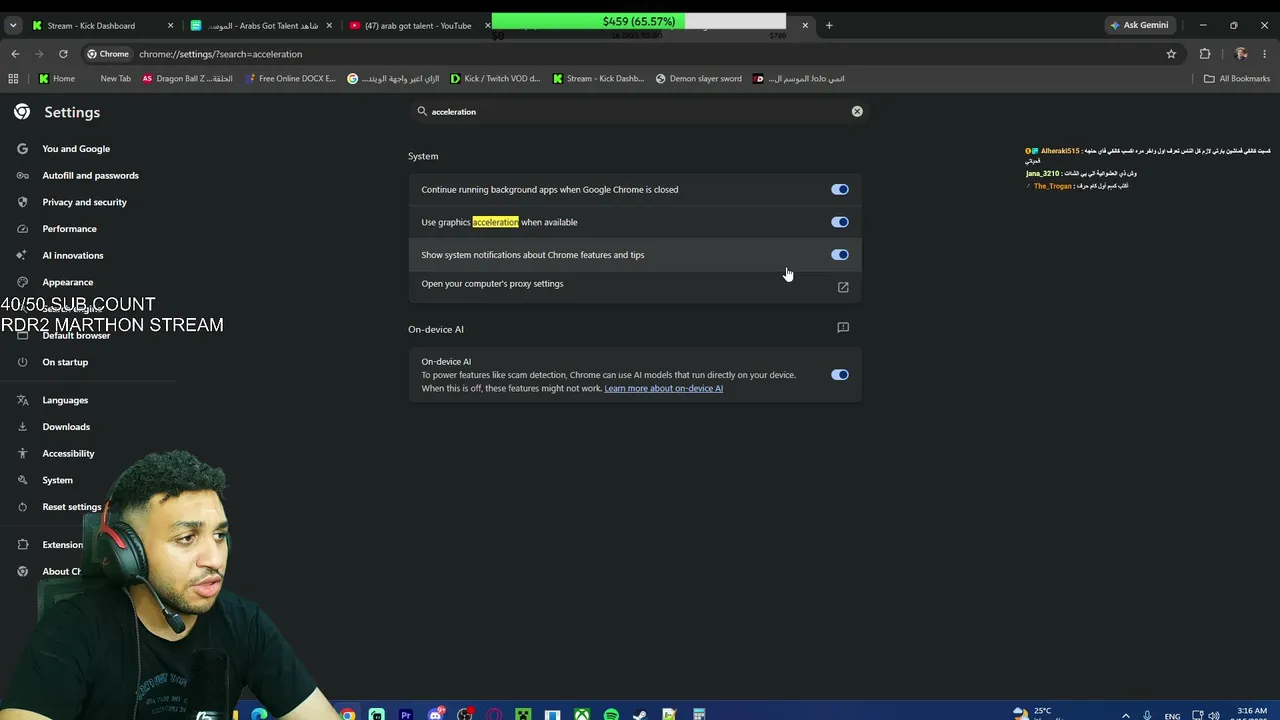This screenshot has width=1280, height=720.
Task: Select Performance in the settings sidebar
Action: pyautogui.click(x=69, y=229)
